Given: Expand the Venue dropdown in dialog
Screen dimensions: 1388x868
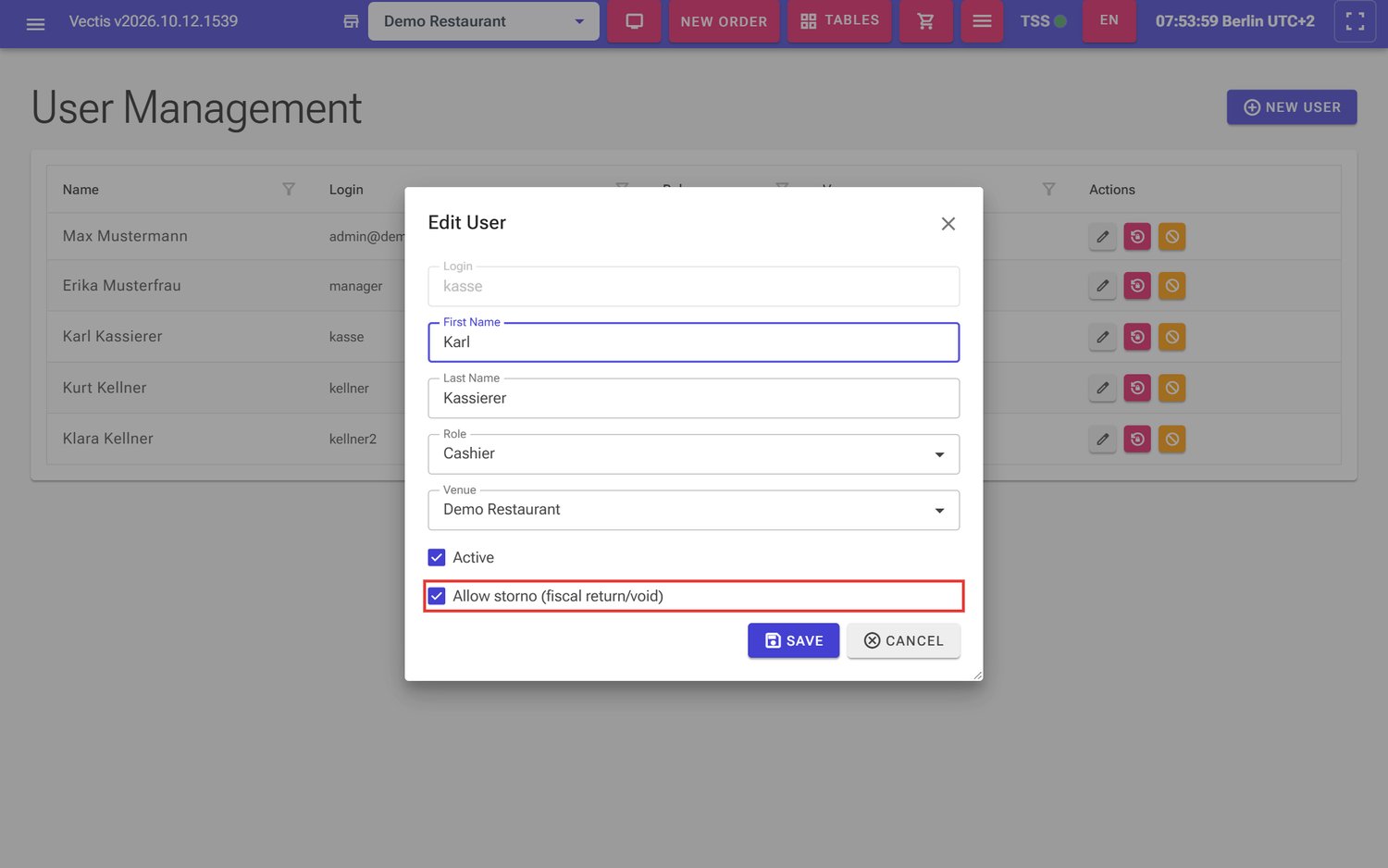Looking at the screenshot, I should coord(694,510).
